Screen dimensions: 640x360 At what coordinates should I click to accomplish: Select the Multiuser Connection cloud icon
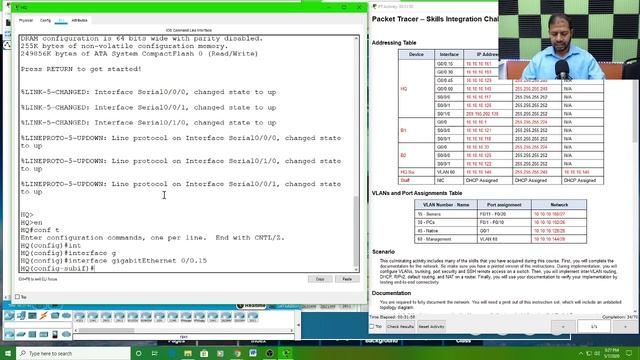[x=66, y=316]
